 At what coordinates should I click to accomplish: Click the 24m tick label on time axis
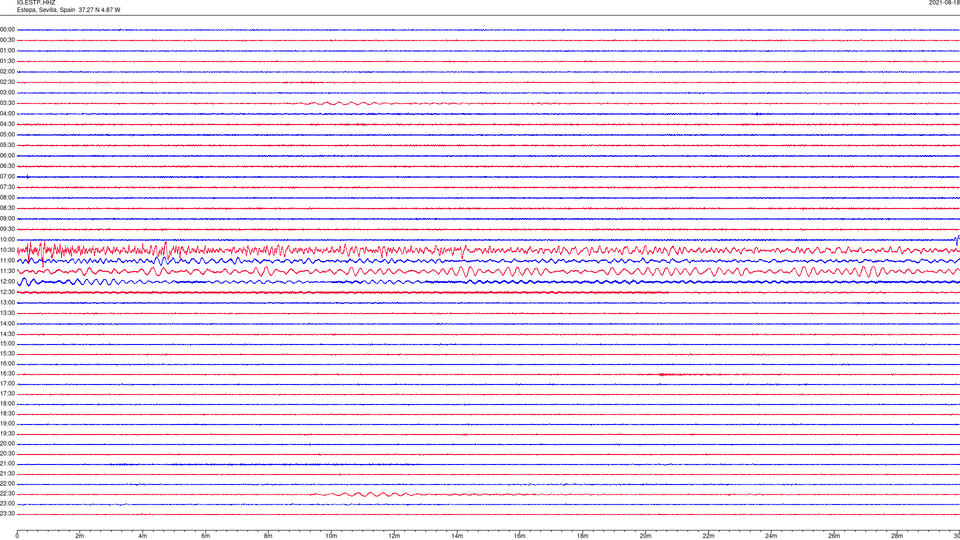(x=771, y=536)
